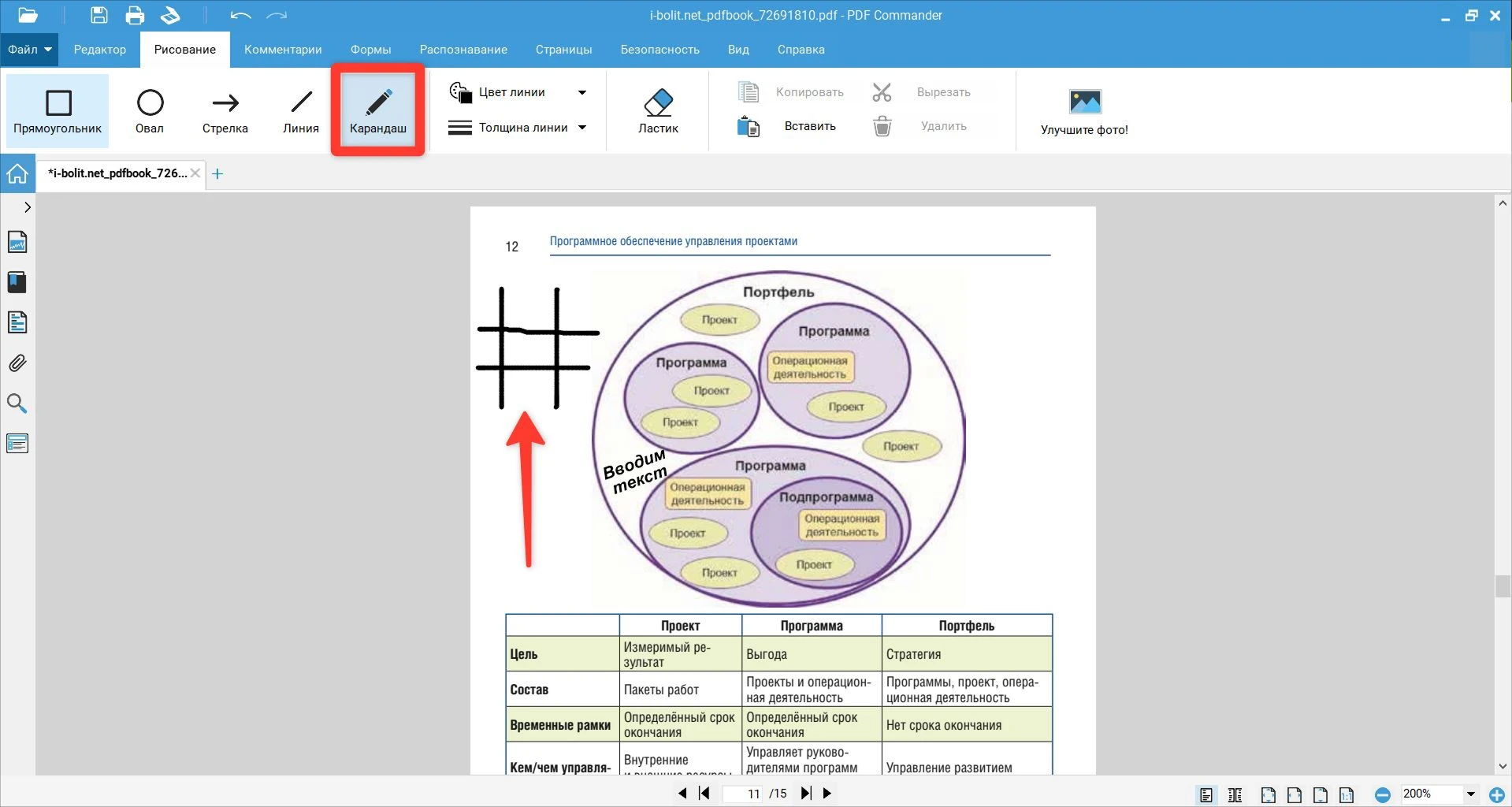Image resolution: width=1512 pixels, height=807 pixels.
Task: Switch to the Комментарии tab
Action: [x=283, y=50]
